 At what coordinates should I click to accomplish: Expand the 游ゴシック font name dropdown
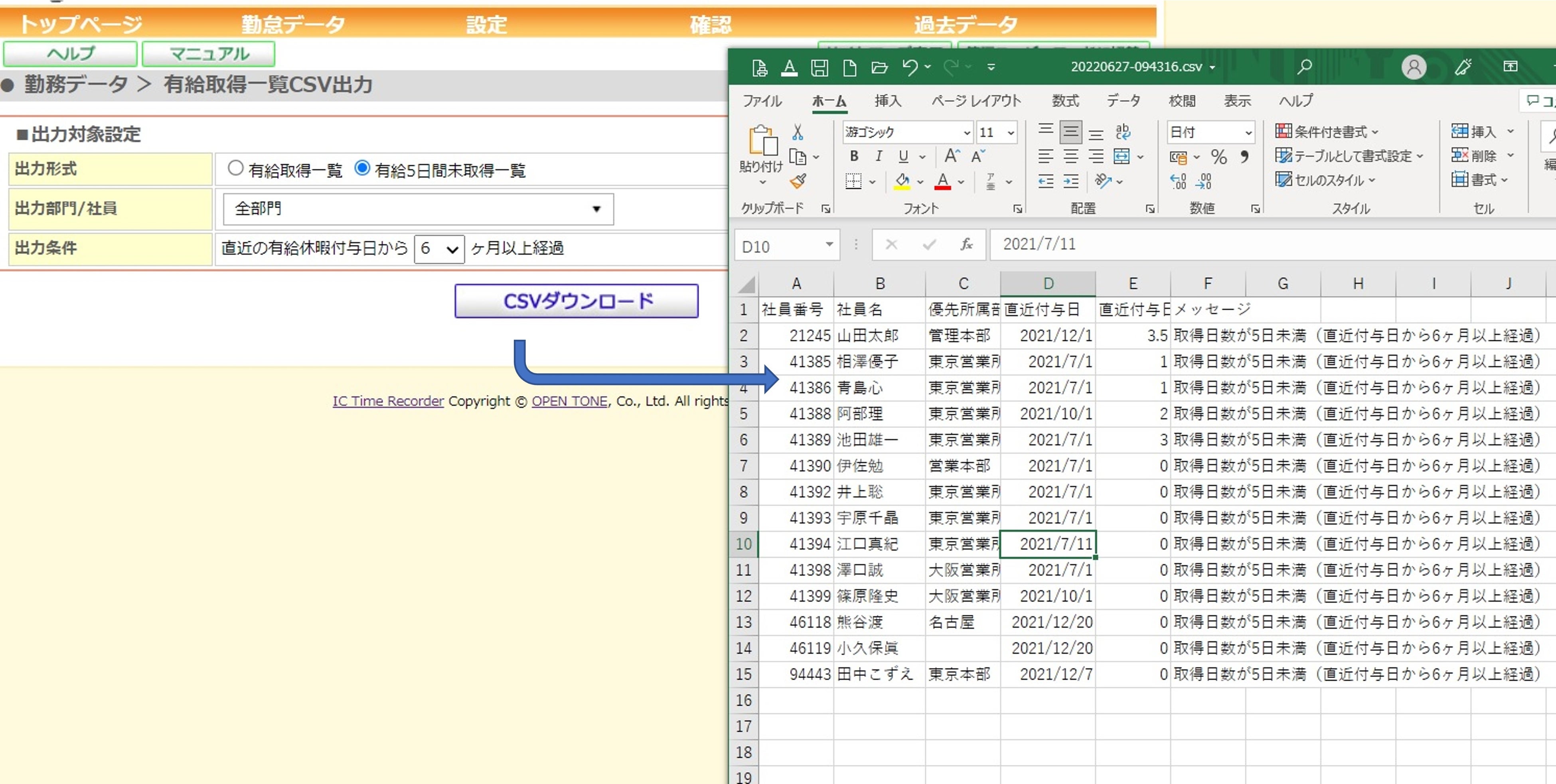[x=966, y=133]
